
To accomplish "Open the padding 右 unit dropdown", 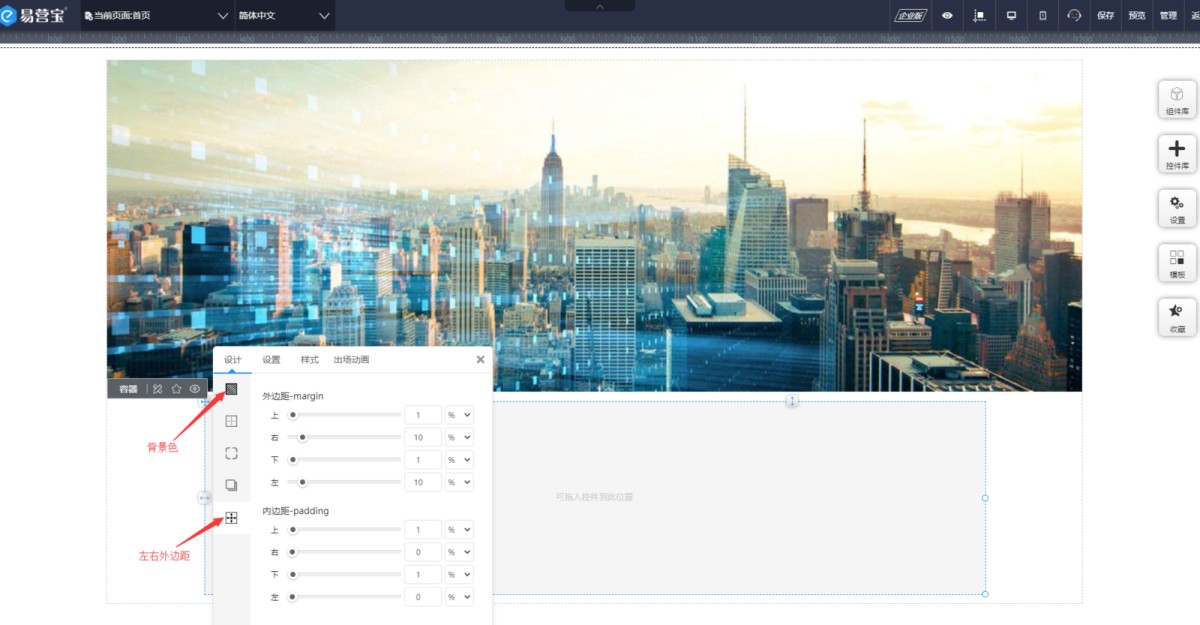I will tap(459, 552).
